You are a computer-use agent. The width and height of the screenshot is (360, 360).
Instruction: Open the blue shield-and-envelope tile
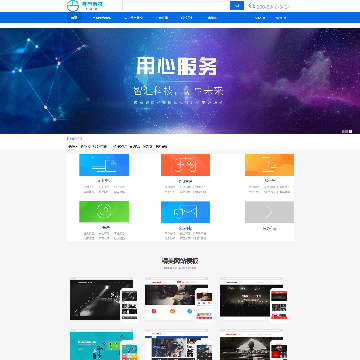185,212
